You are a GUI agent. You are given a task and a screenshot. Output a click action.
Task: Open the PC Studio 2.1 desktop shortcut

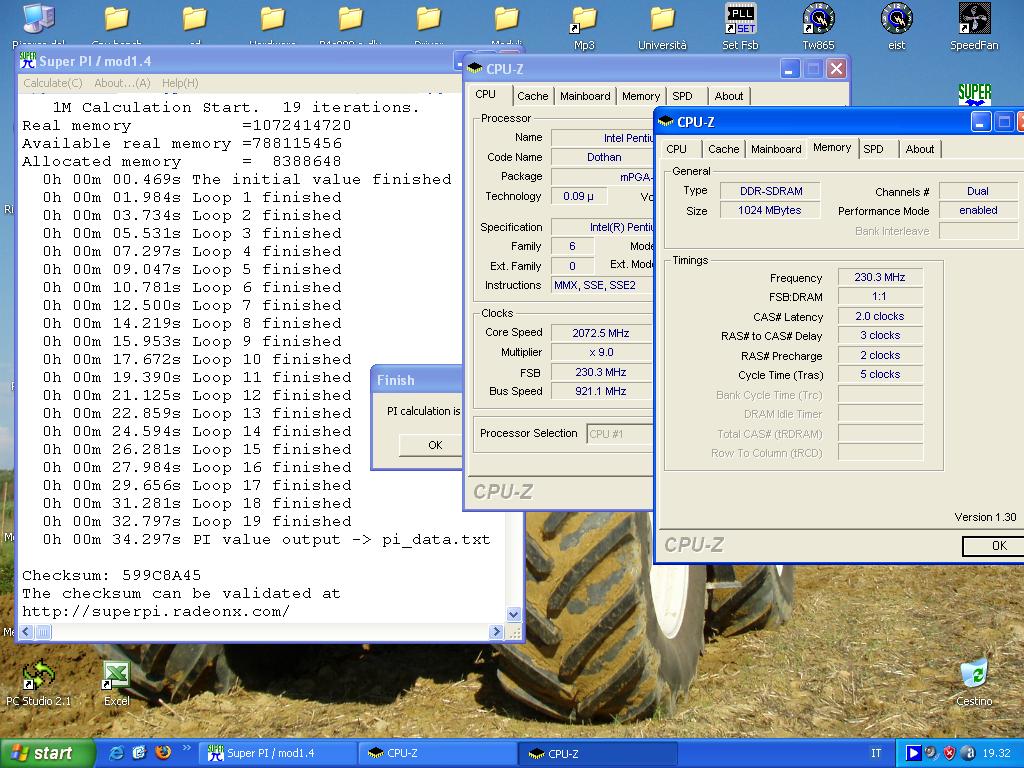pos(39,683)
